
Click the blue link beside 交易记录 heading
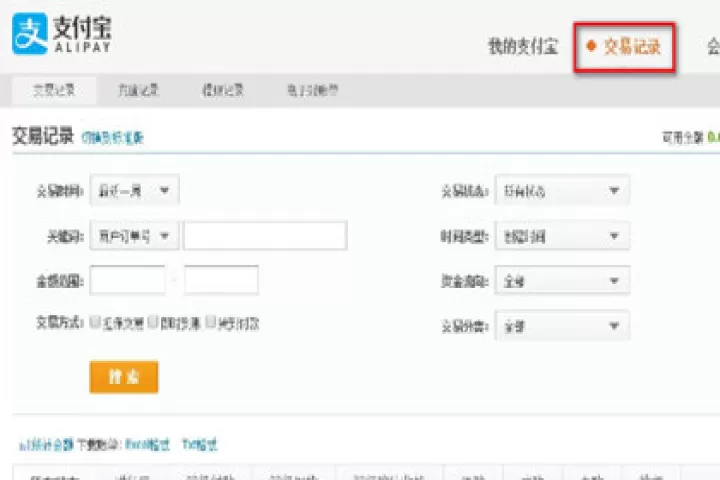(112, 137)
